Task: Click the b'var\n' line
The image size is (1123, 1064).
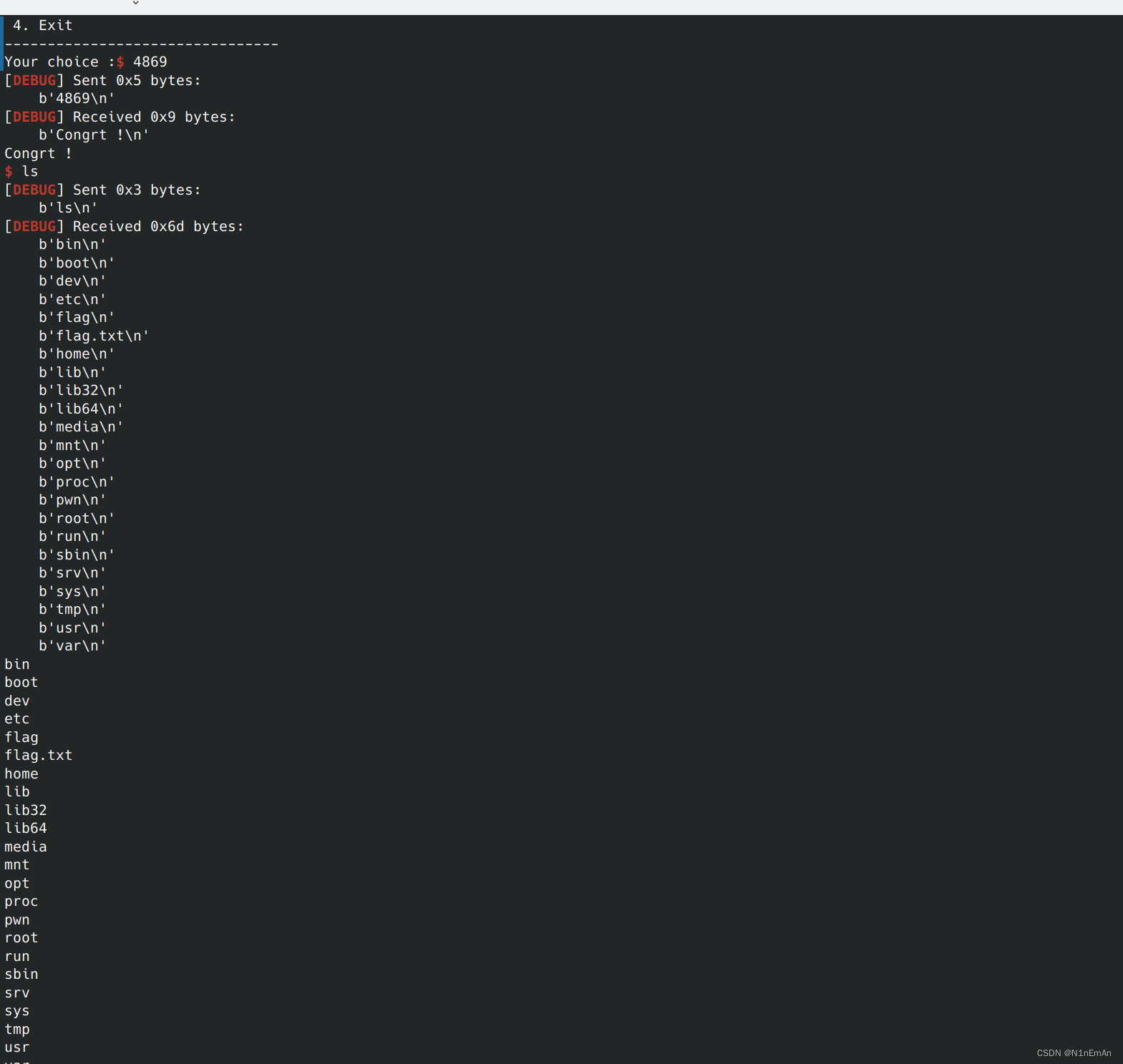Action: click(x=72, y=645)
